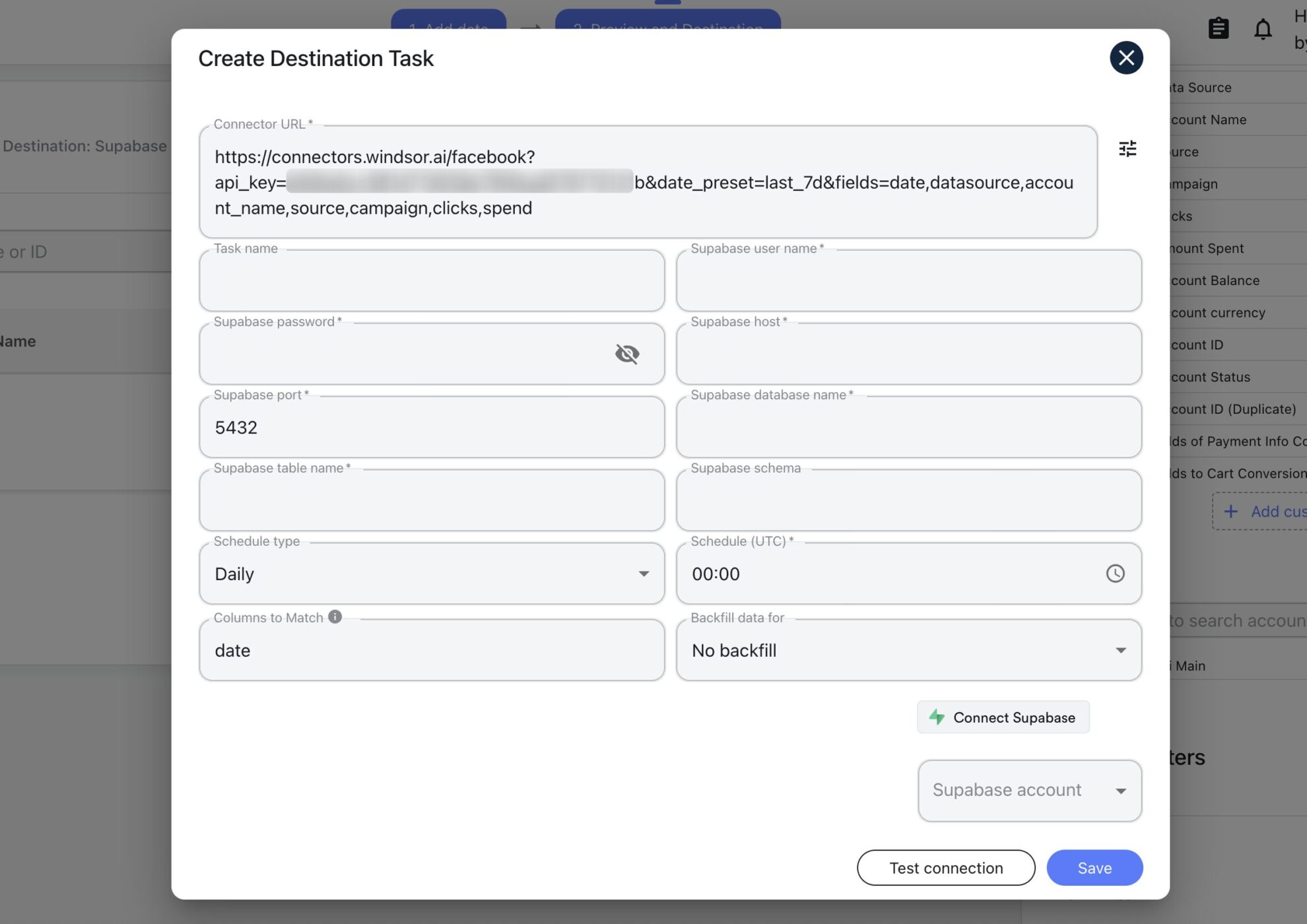Select Account currency field in background list
The image size is (1307, 924).
pos(1238,313)
